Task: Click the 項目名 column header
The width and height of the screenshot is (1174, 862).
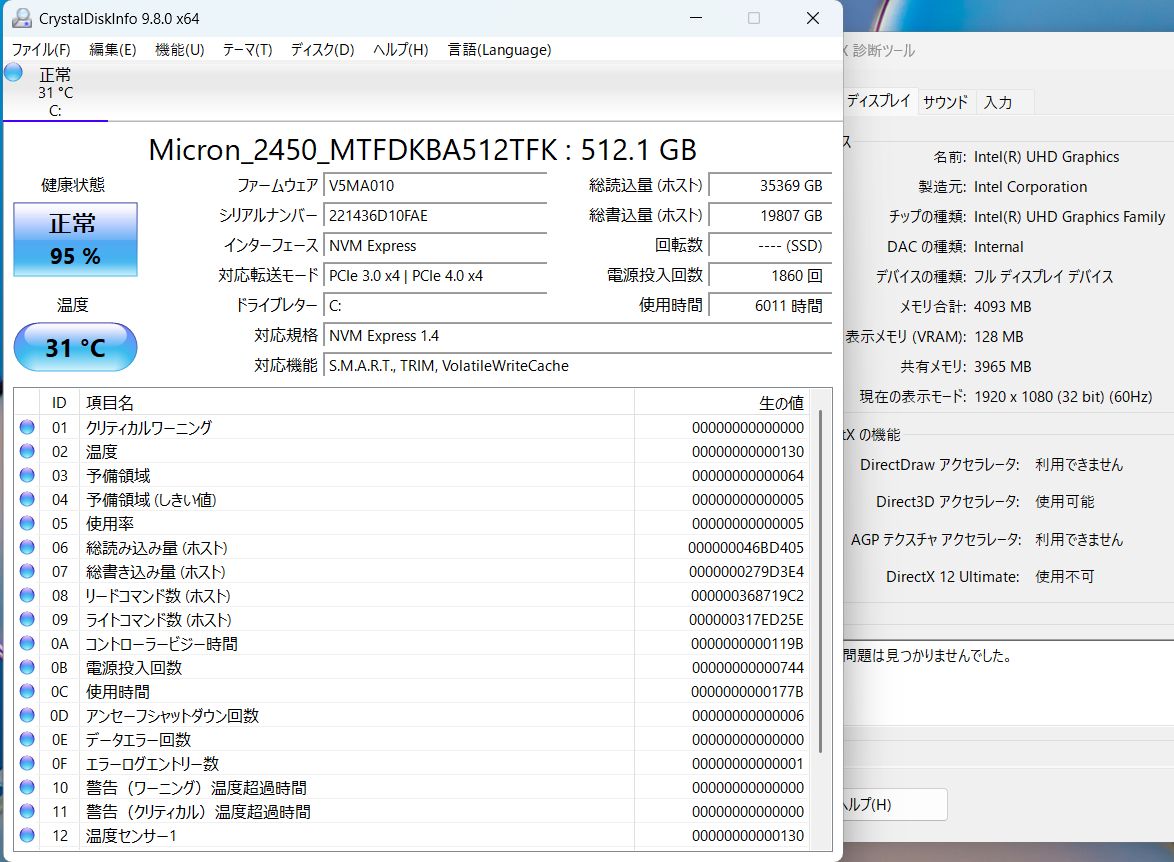Action: (356, 403)
